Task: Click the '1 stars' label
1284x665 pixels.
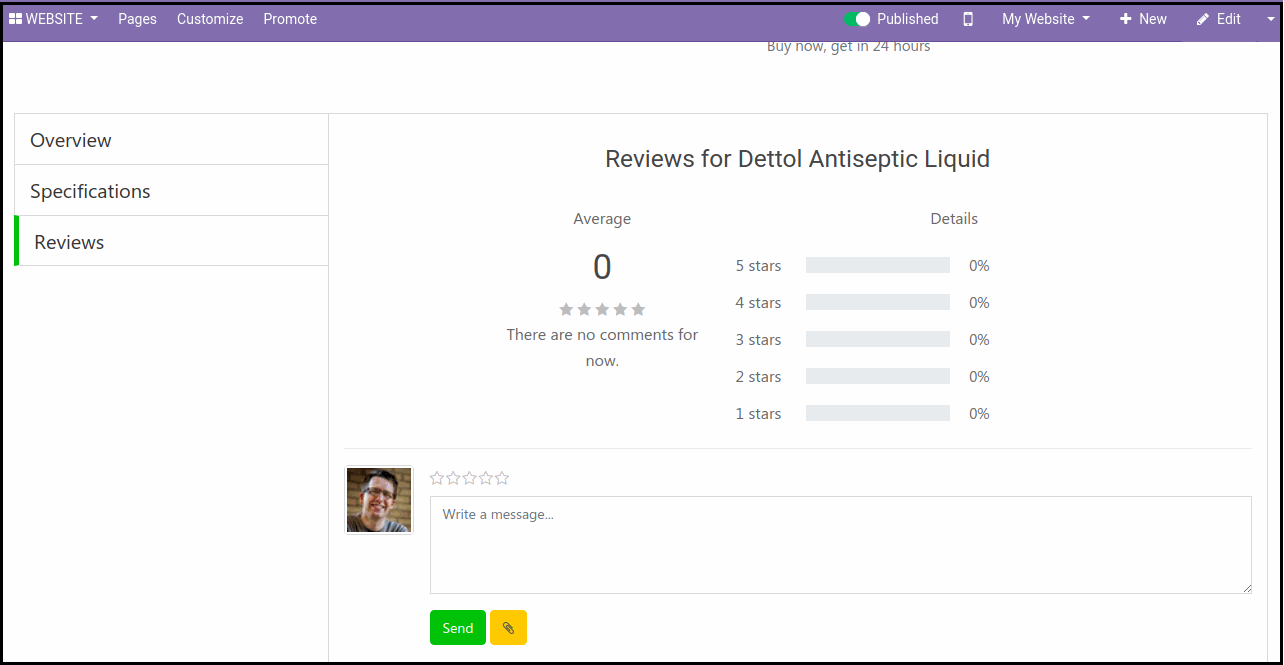Action: coord(759,413)
